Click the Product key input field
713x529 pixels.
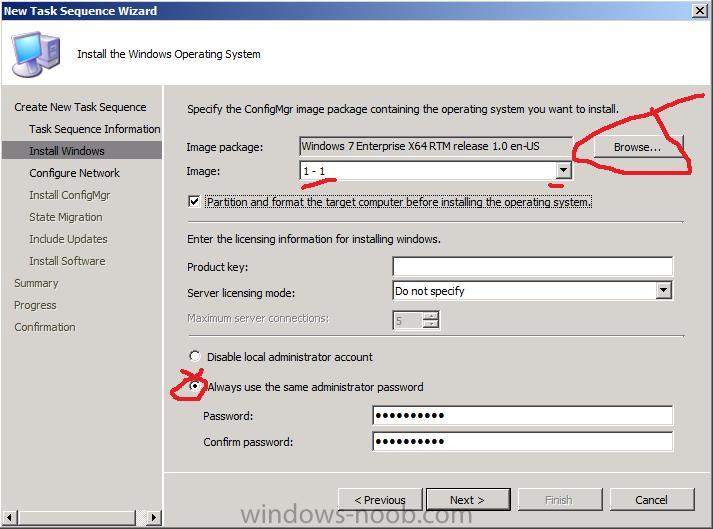click(x=532, y=267)
